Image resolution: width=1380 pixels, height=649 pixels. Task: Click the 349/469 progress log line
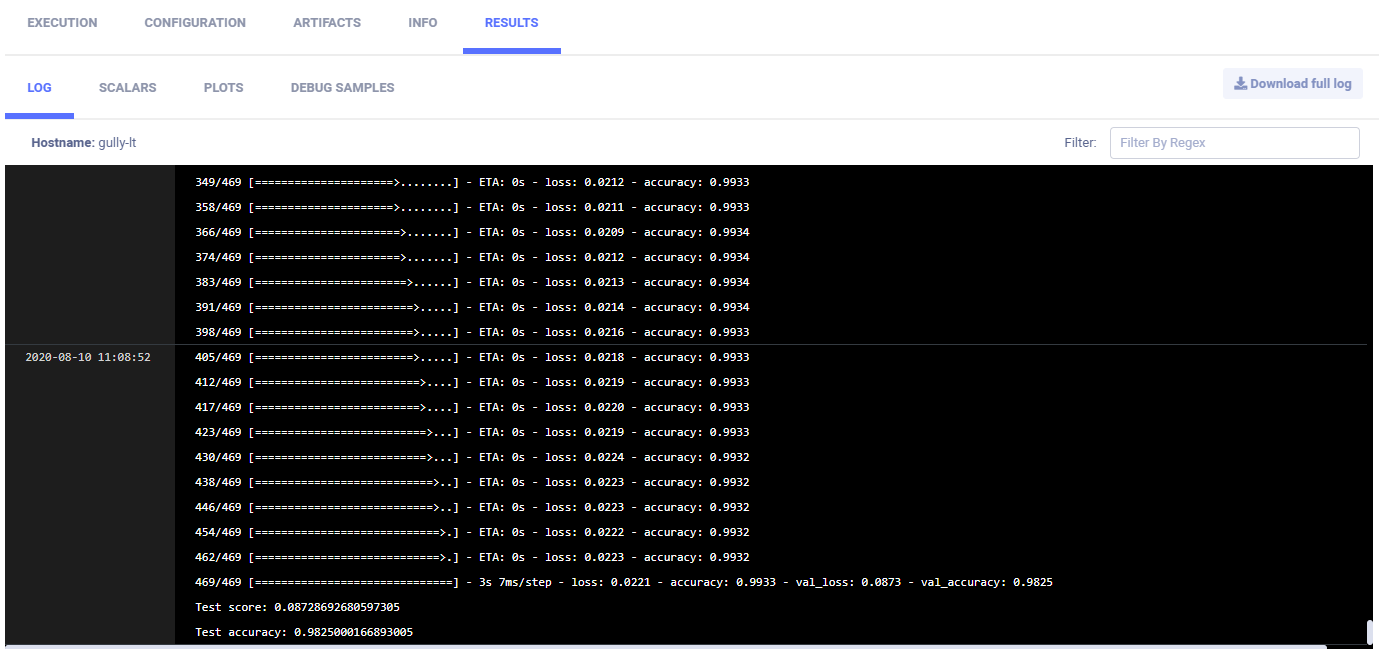click(x=472, y=182)
